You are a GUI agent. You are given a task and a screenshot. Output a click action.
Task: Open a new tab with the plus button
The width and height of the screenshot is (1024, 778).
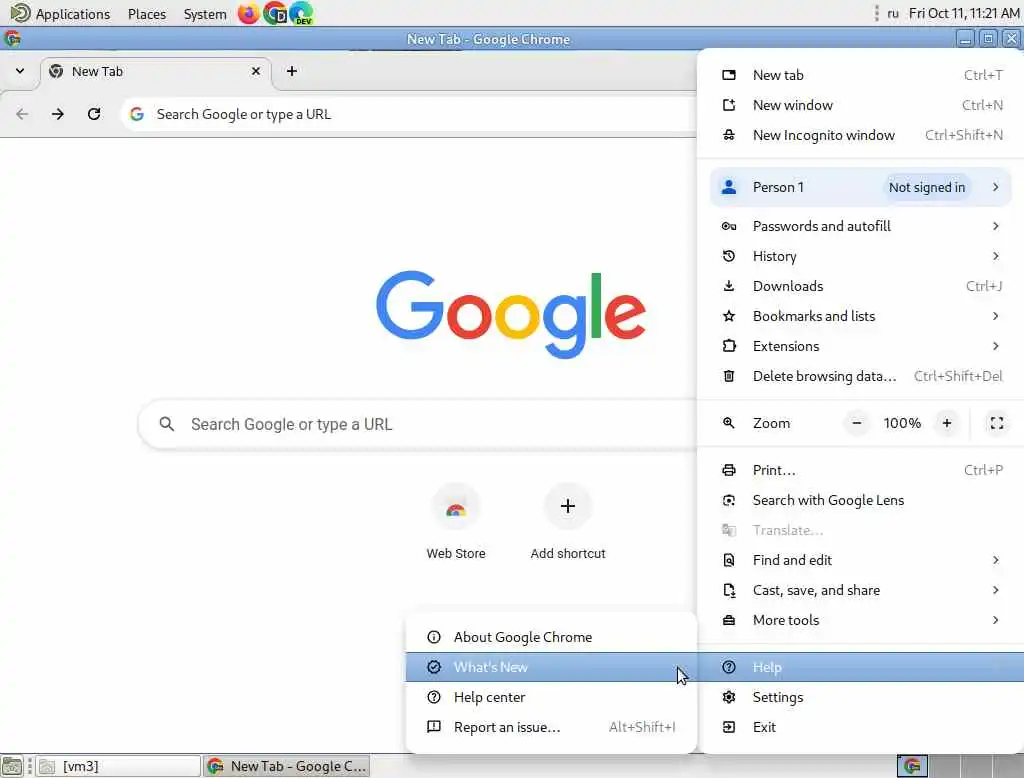tap(292, 71)
